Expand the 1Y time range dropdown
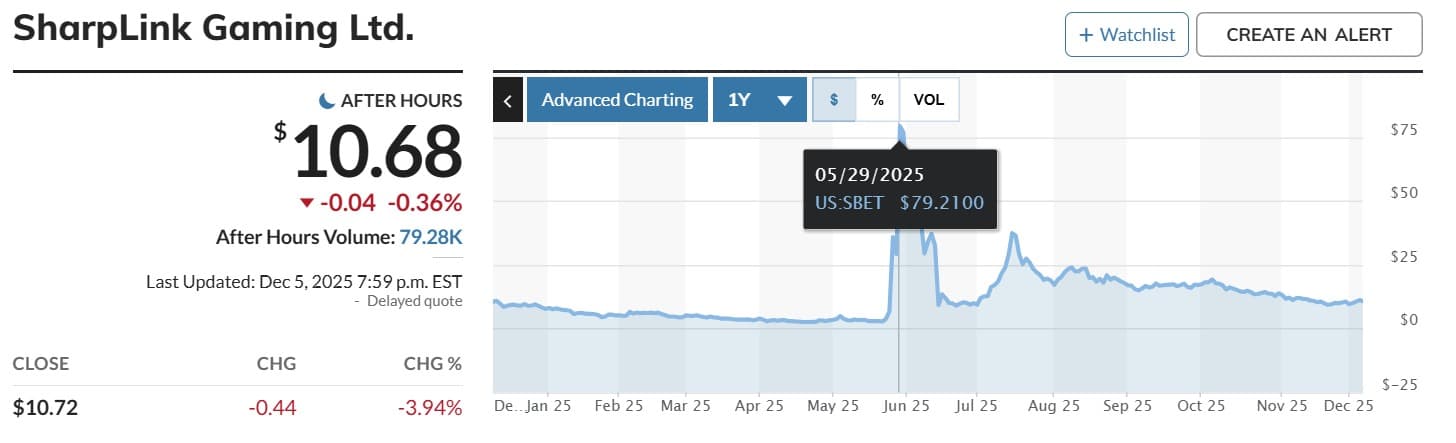This screenshot has width=1456, height=443. 760,100
